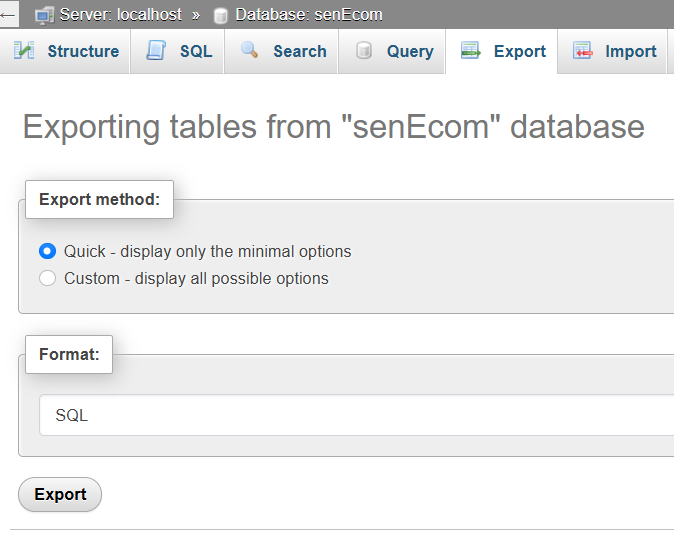The width and height of the screenshot is (674, 547).
Task: Click the database cylinder icon in breadcrumb
Action: (x=221, y=15)
